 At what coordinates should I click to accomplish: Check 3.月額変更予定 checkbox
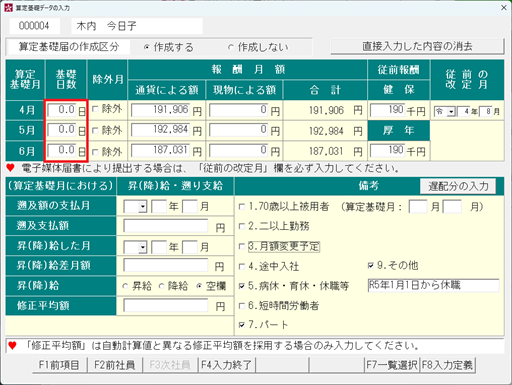[x=242, y=247]
